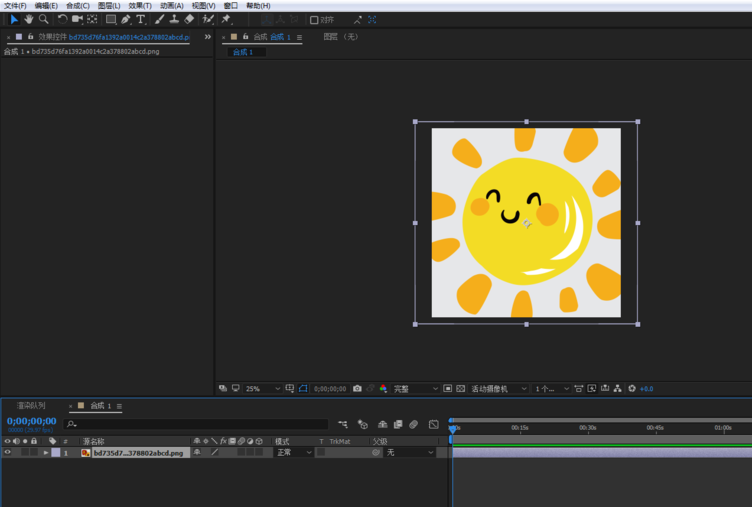Switch to the 渲染队列 tab
The width and height of the screenshot is (752, 507).
coord(30,406)
